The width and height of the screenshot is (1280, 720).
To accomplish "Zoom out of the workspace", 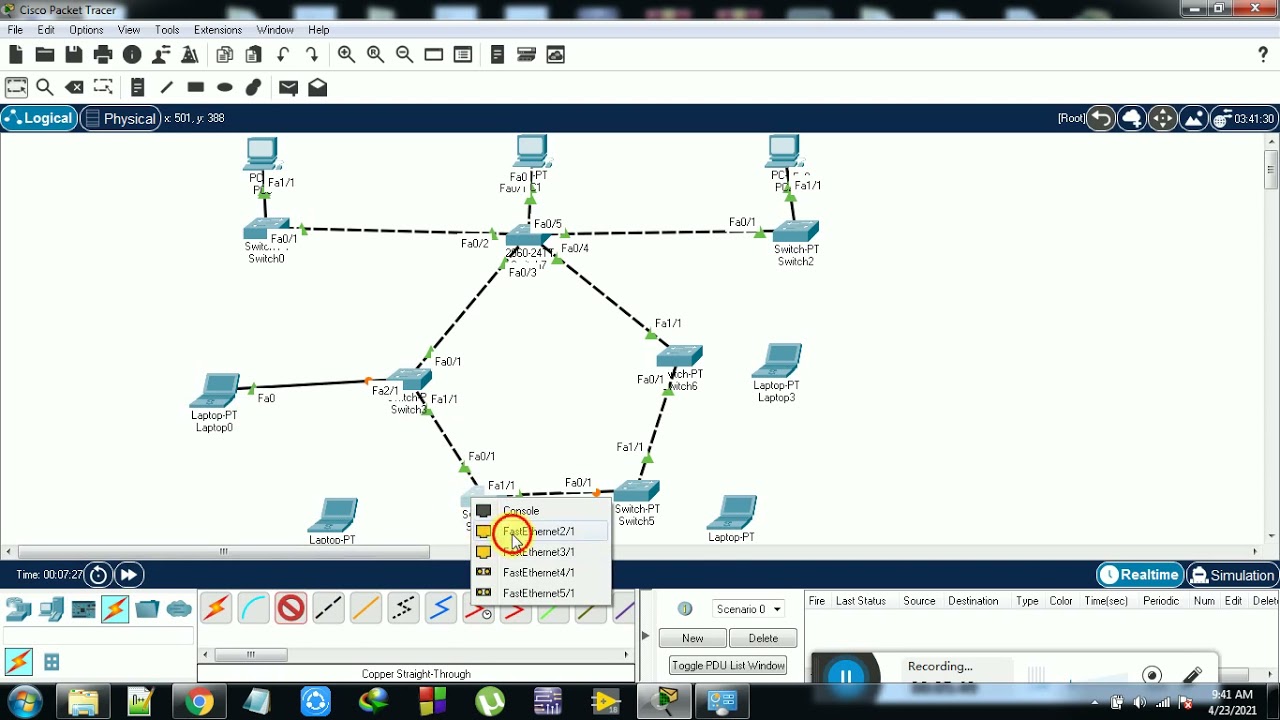I will 404,55.
